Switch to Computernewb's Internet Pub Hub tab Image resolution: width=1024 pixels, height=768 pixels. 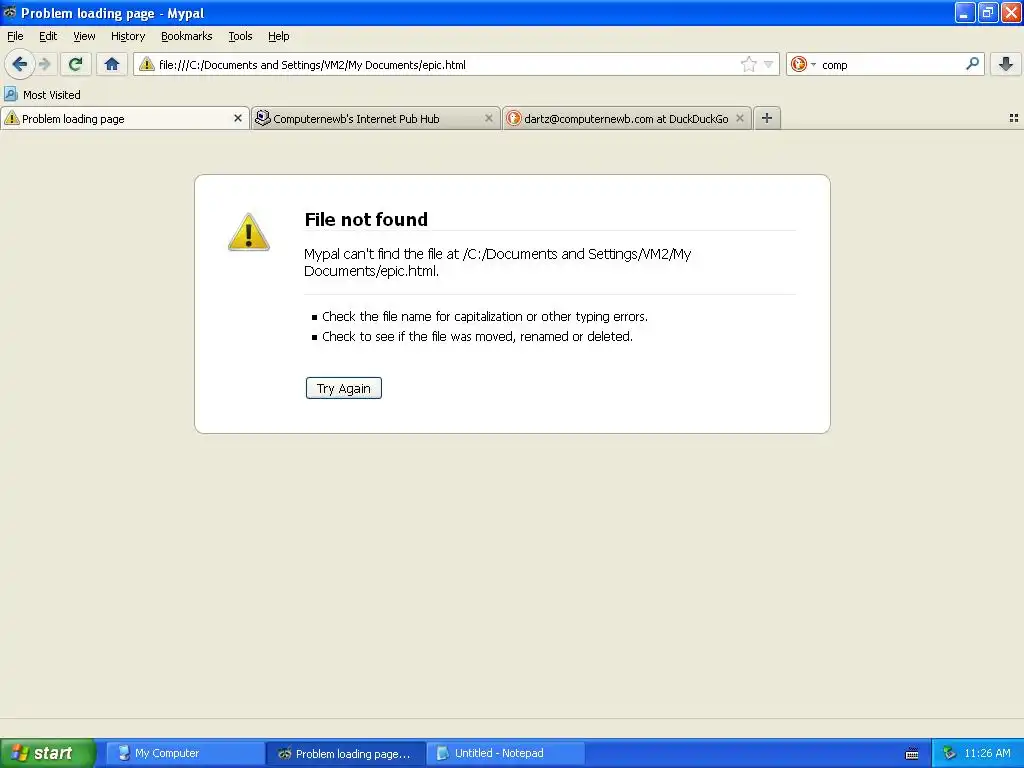pos(376,118)
